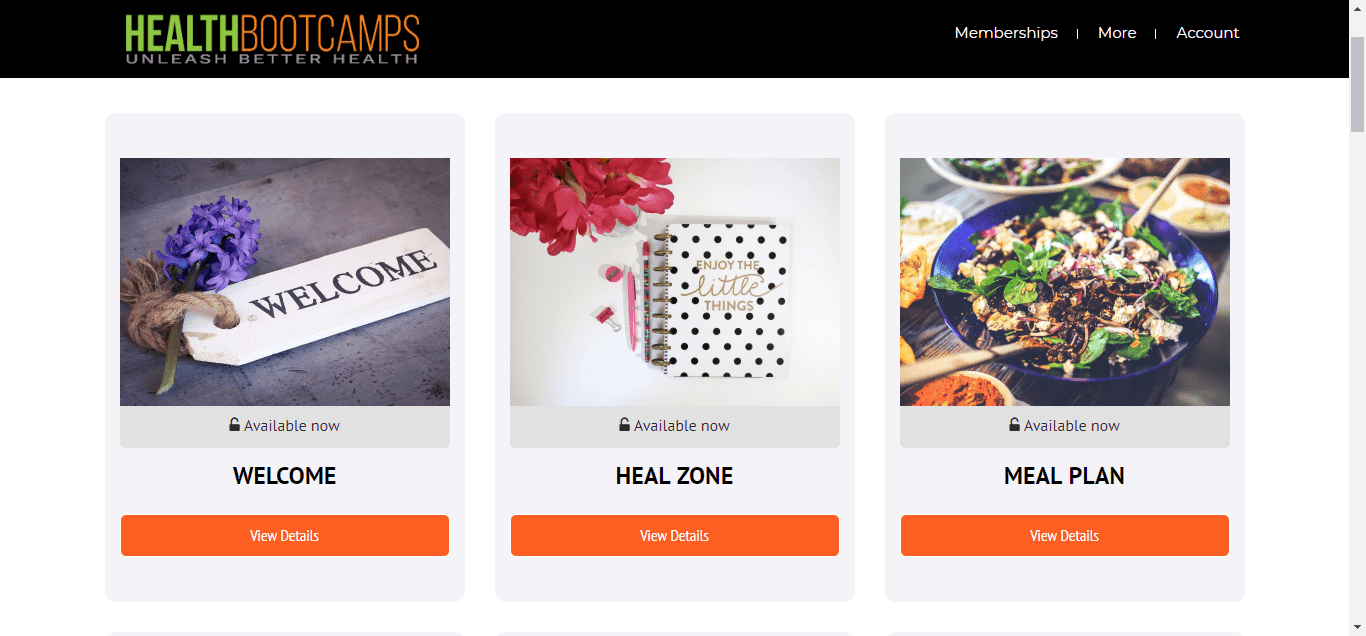This screenshot has width=1366, height=636.
Task: Click the WELCOME course title
Action: click(285, 476)
